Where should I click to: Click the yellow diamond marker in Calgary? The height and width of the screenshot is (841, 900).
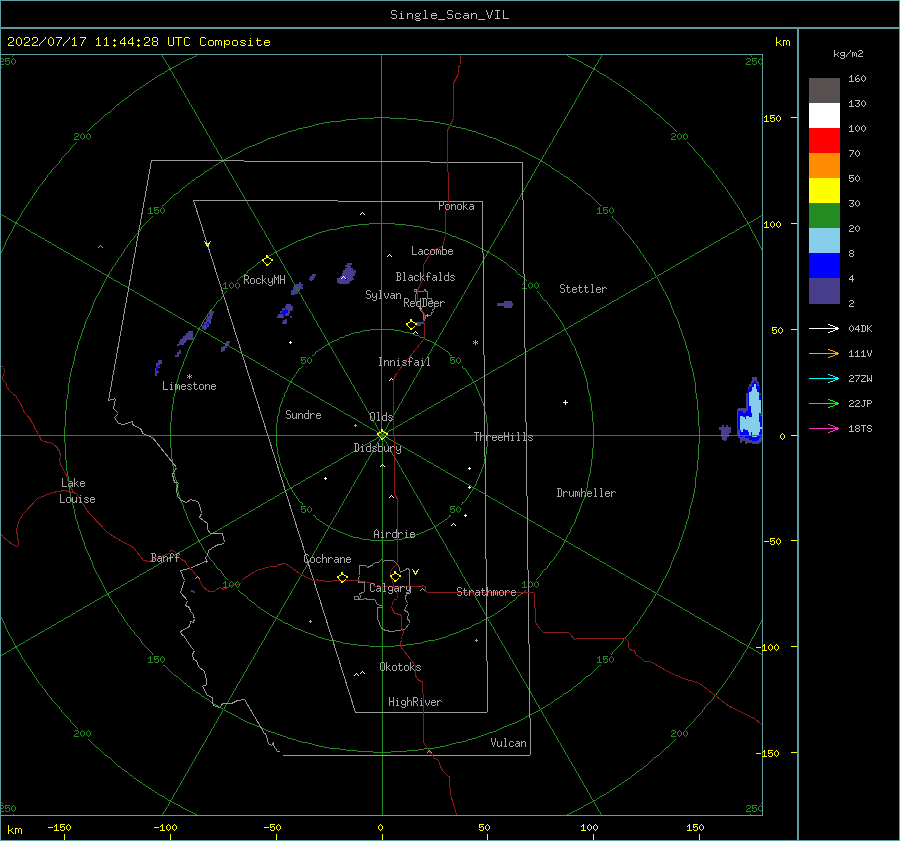395,576
